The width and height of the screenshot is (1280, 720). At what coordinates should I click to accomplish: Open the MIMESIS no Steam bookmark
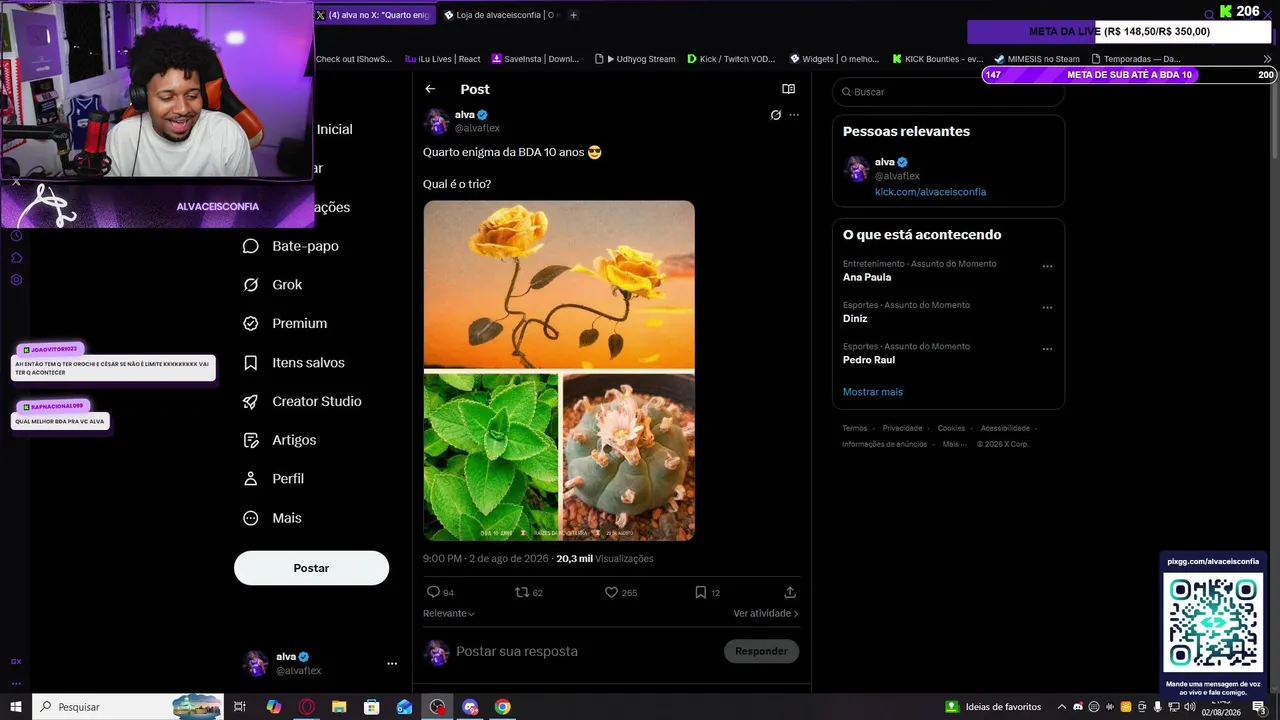coord(1037,59)
